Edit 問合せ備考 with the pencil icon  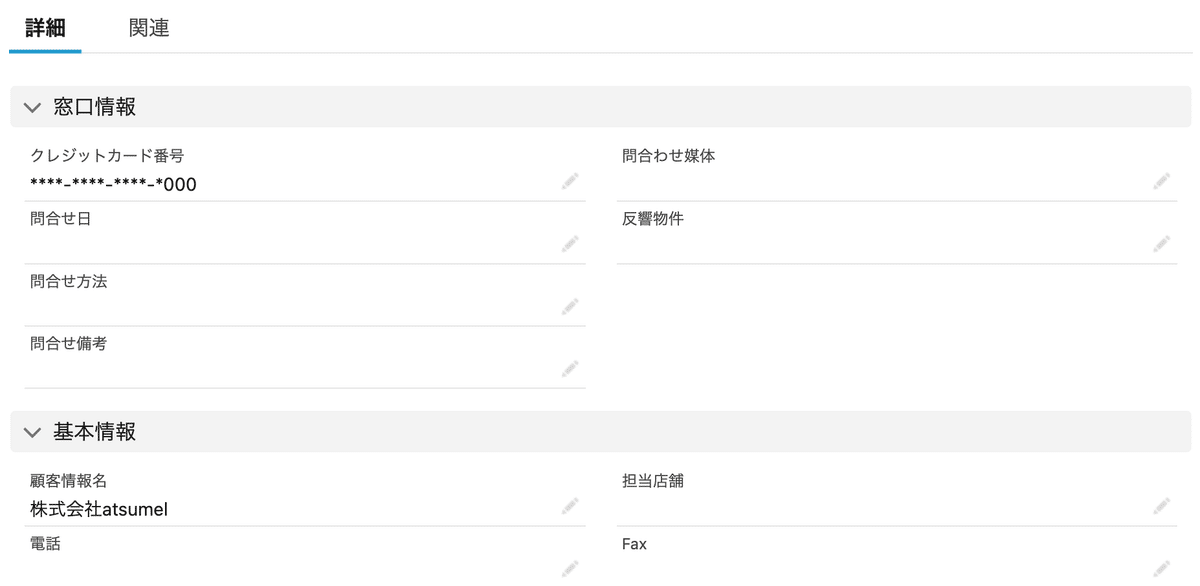click(x=570, y=369)
